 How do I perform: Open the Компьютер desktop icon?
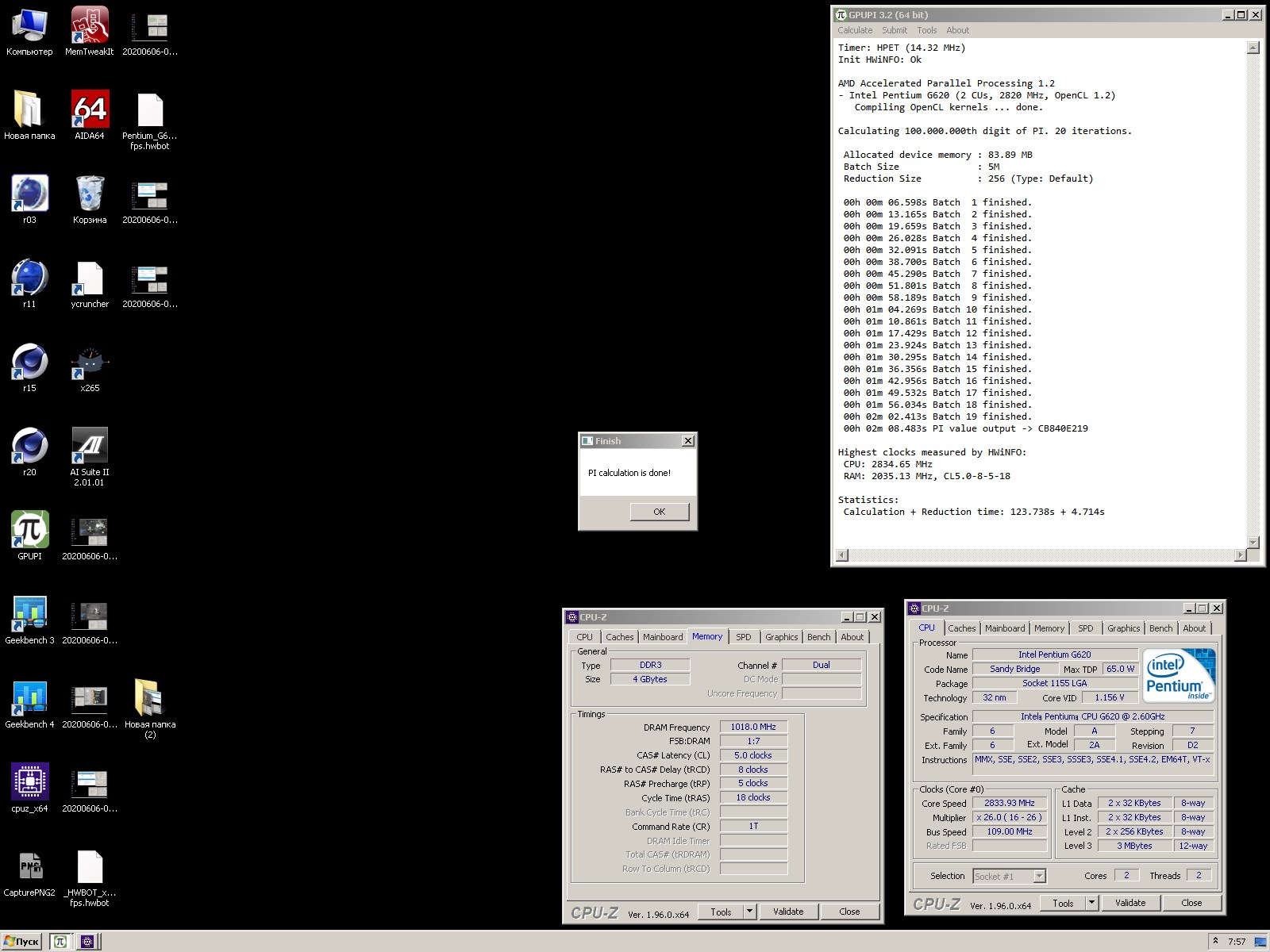click(x=29, y=32)
